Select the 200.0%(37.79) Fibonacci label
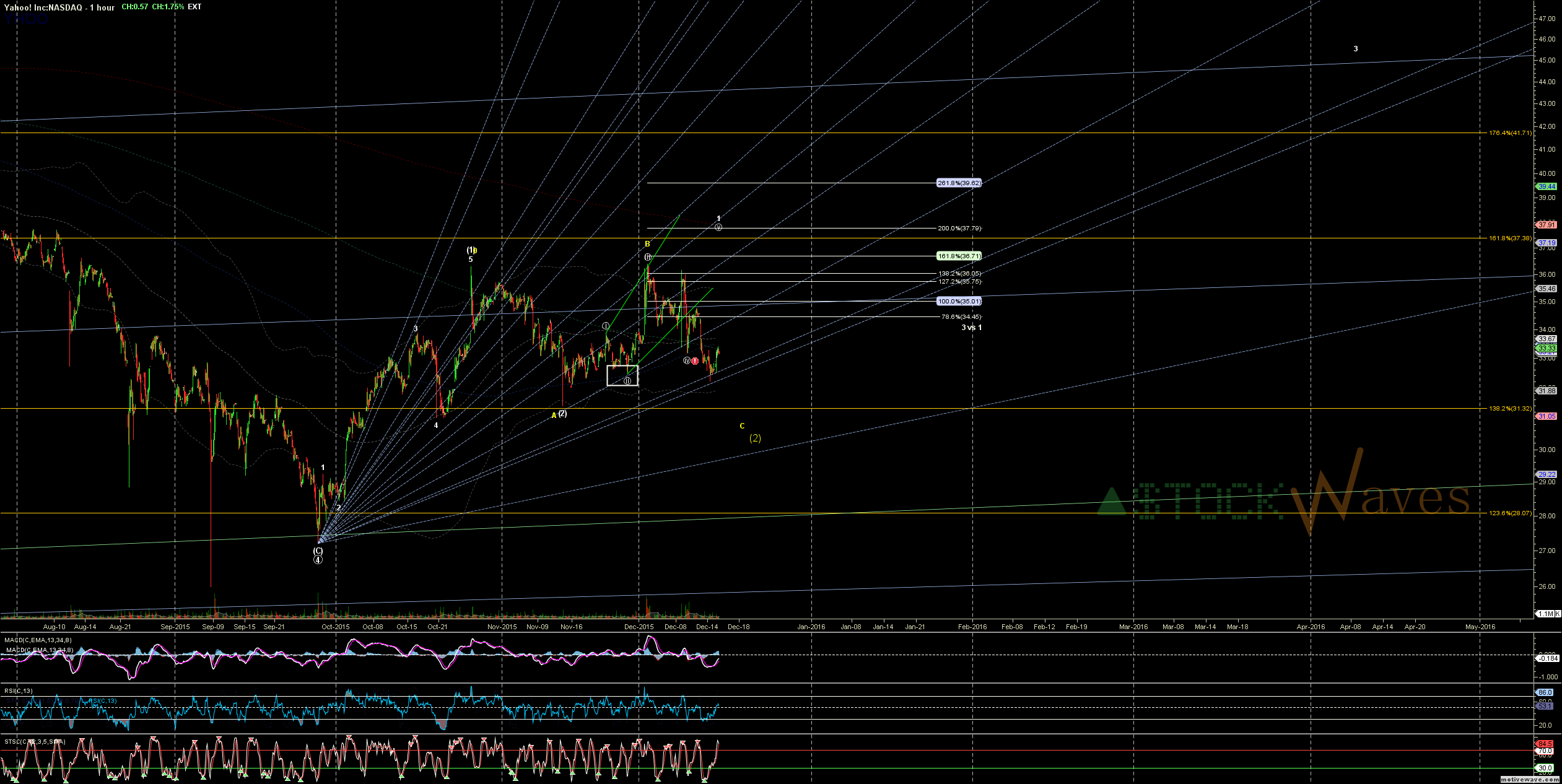This screenshot has width=1562, height=784. coord(959,229)
